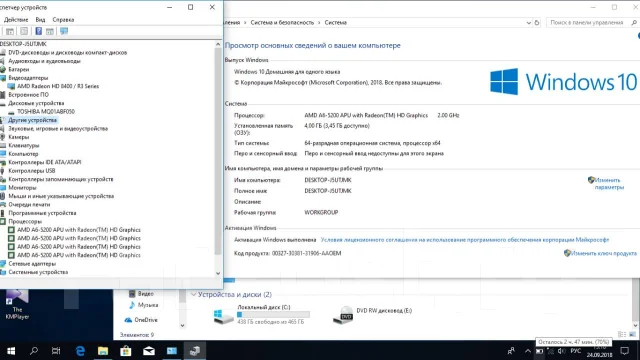Select Мыши и иные указывающие устройства category

point(61,196)
